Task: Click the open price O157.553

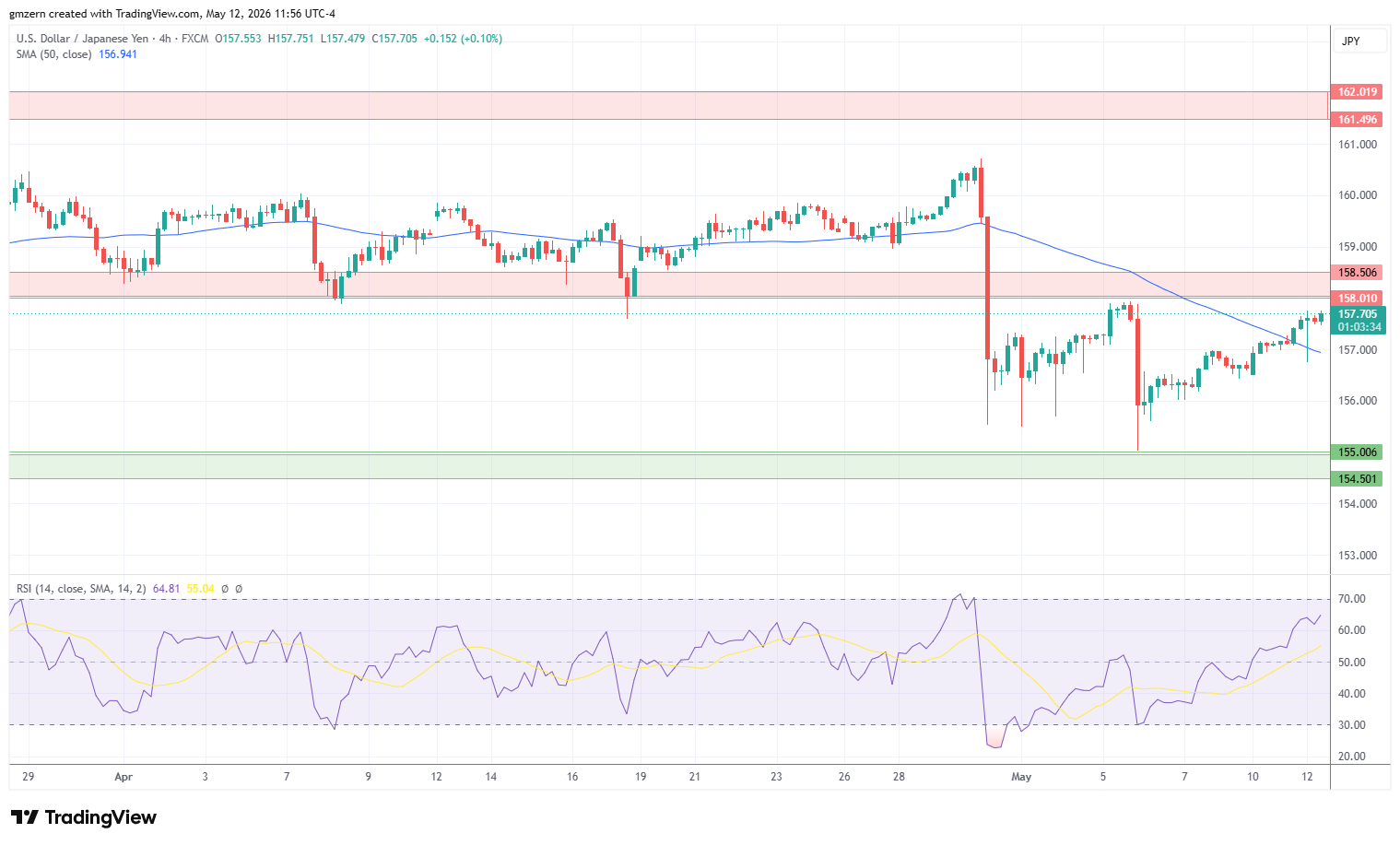Action: coord(238,39)
